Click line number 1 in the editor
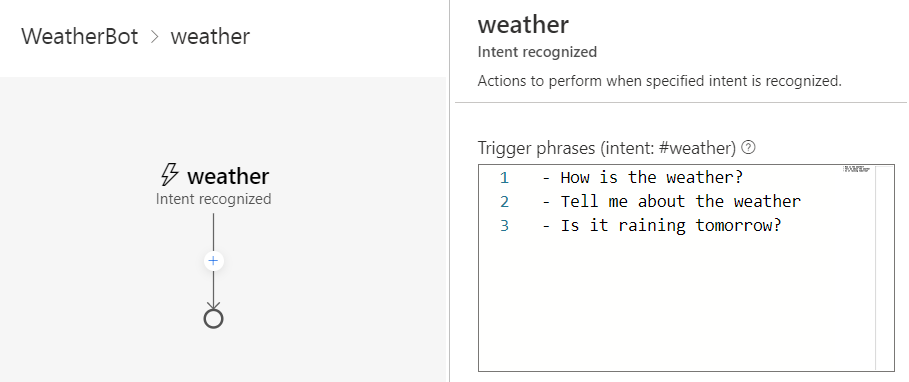The image size is (909, 382). 504,178
